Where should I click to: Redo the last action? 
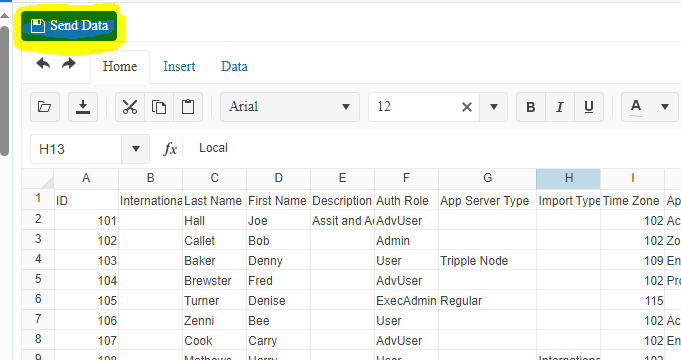coord(69,64)
